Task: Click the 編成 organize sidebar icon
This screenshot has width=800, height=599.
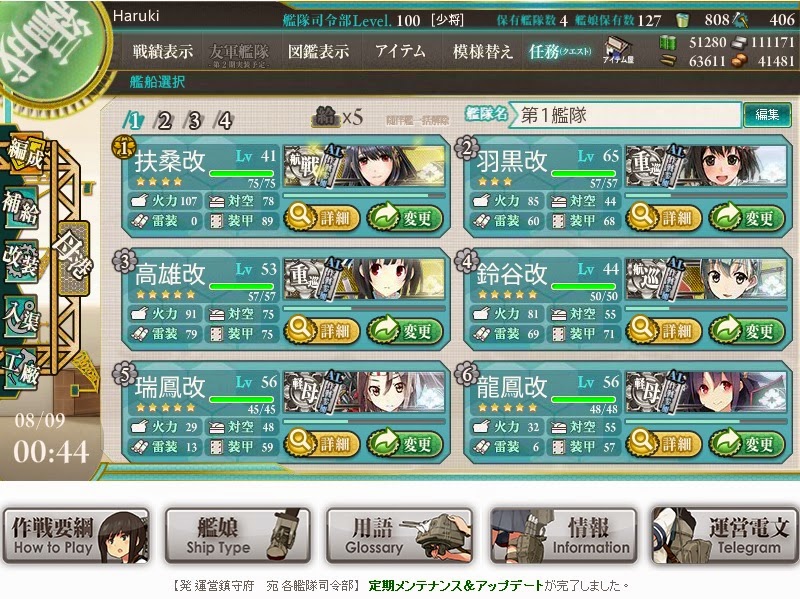Action: click(x=24, y=155)
